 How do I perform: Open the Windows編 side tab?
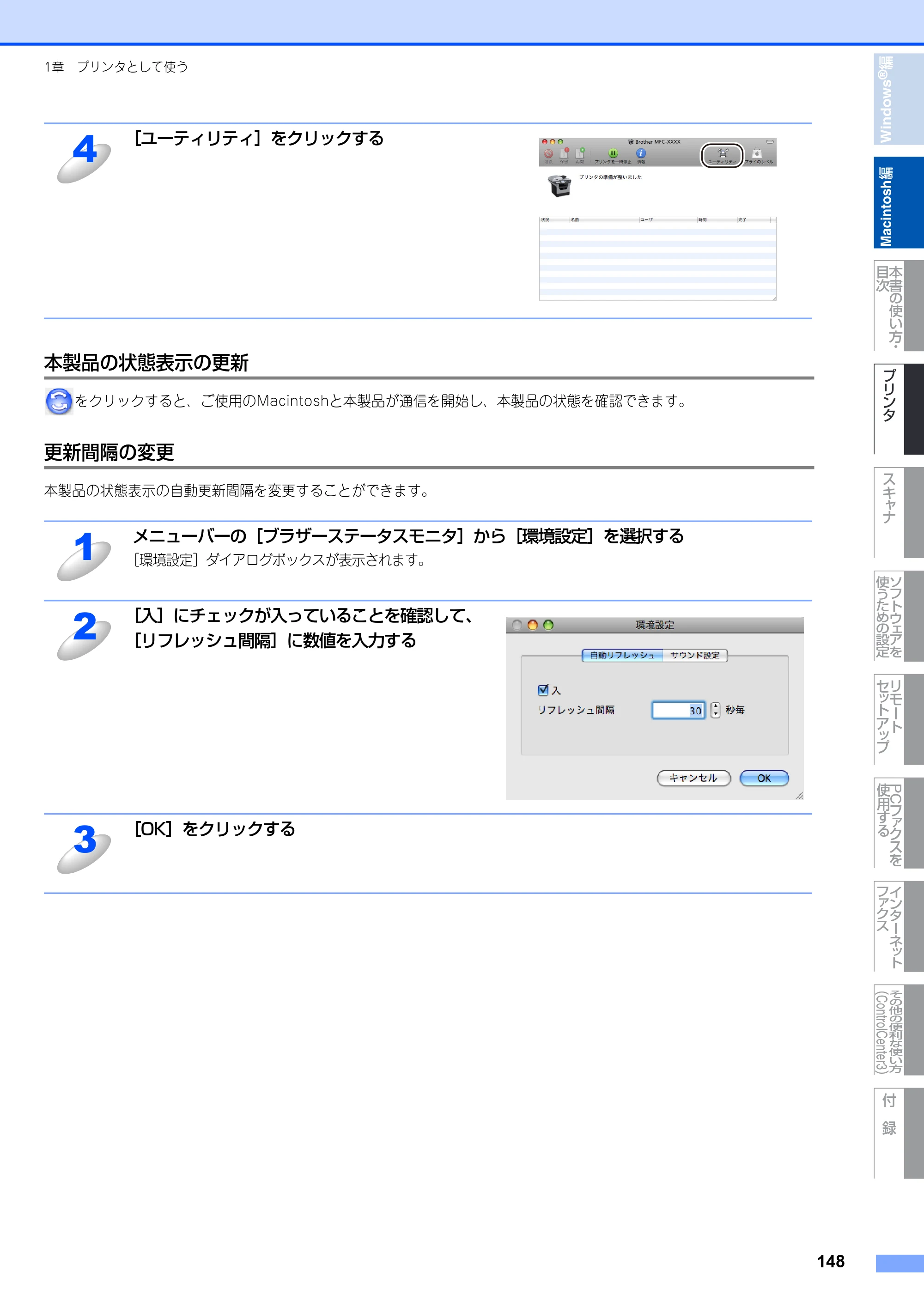[x=899, y=99]
